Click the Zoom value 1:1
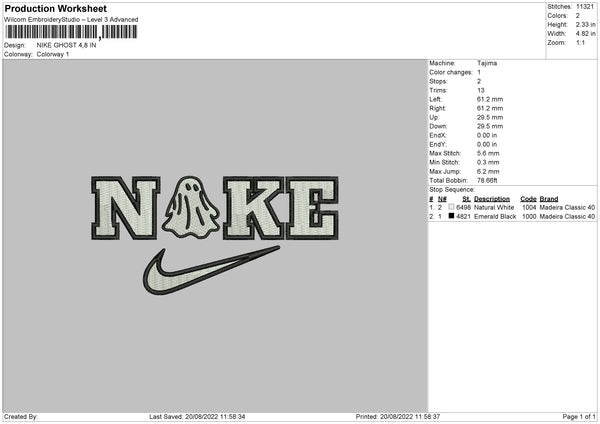The height and width of the screenshot is (424, 600). pos(580,42)
